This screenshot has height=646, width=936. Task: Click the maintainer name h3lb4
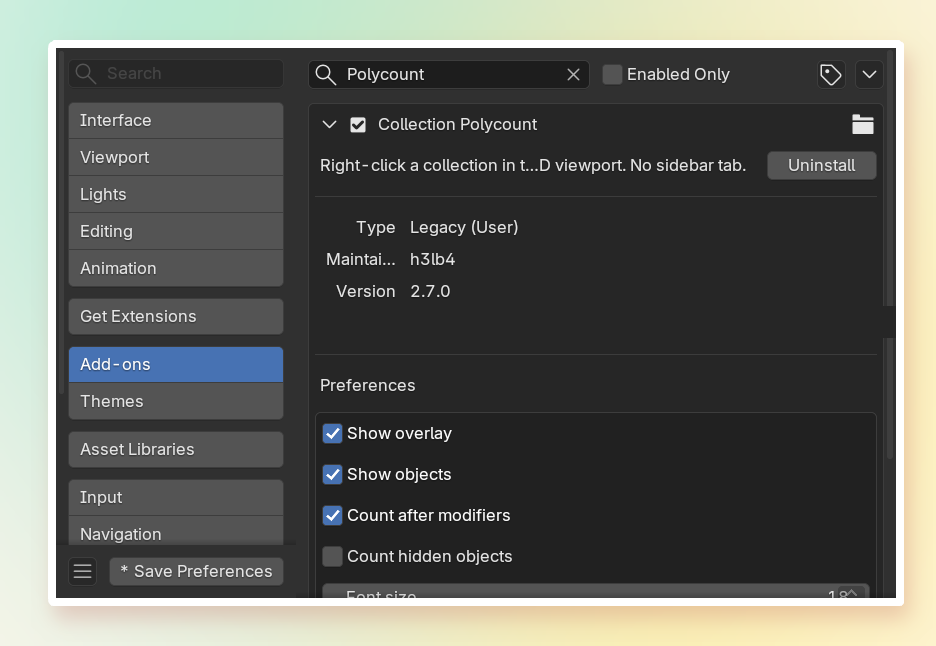point(432,260)
